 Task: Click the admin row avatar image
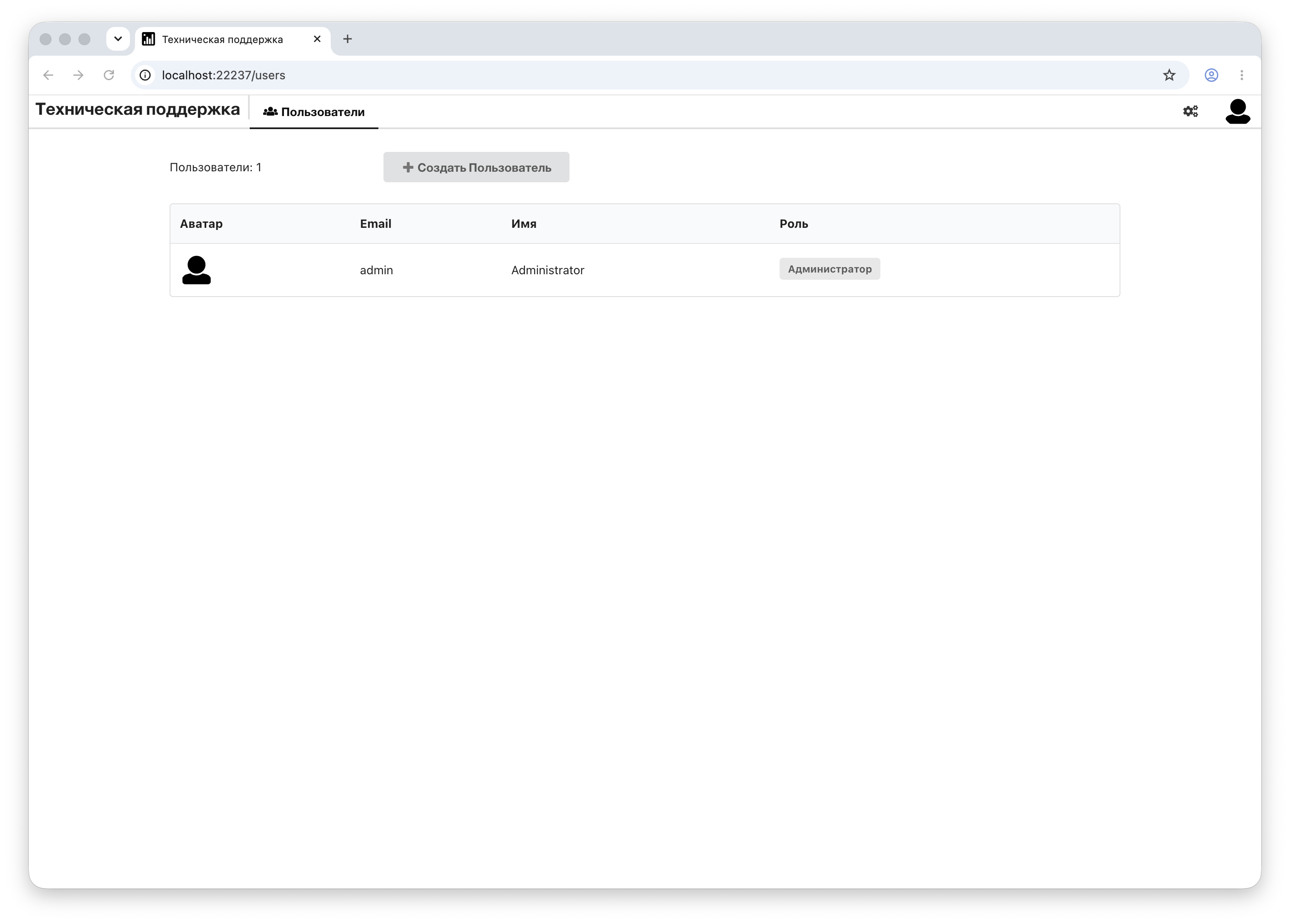(196, 270)
